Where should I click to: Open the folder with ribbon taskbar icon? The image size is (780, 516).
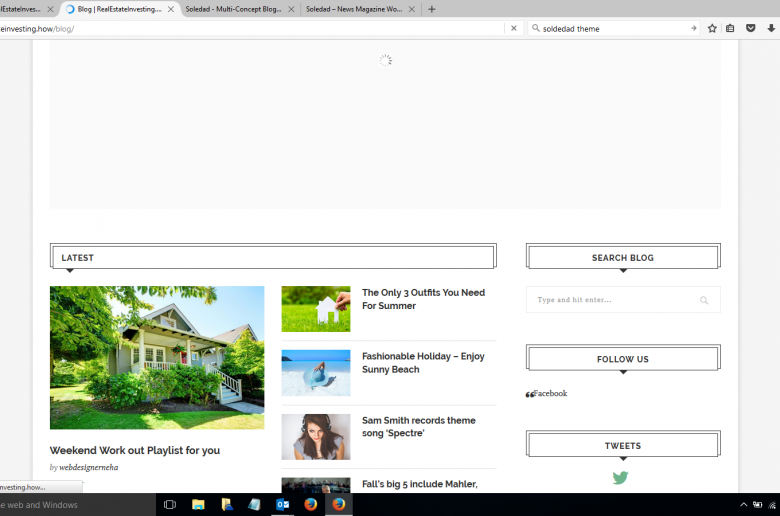pos(226,505)
